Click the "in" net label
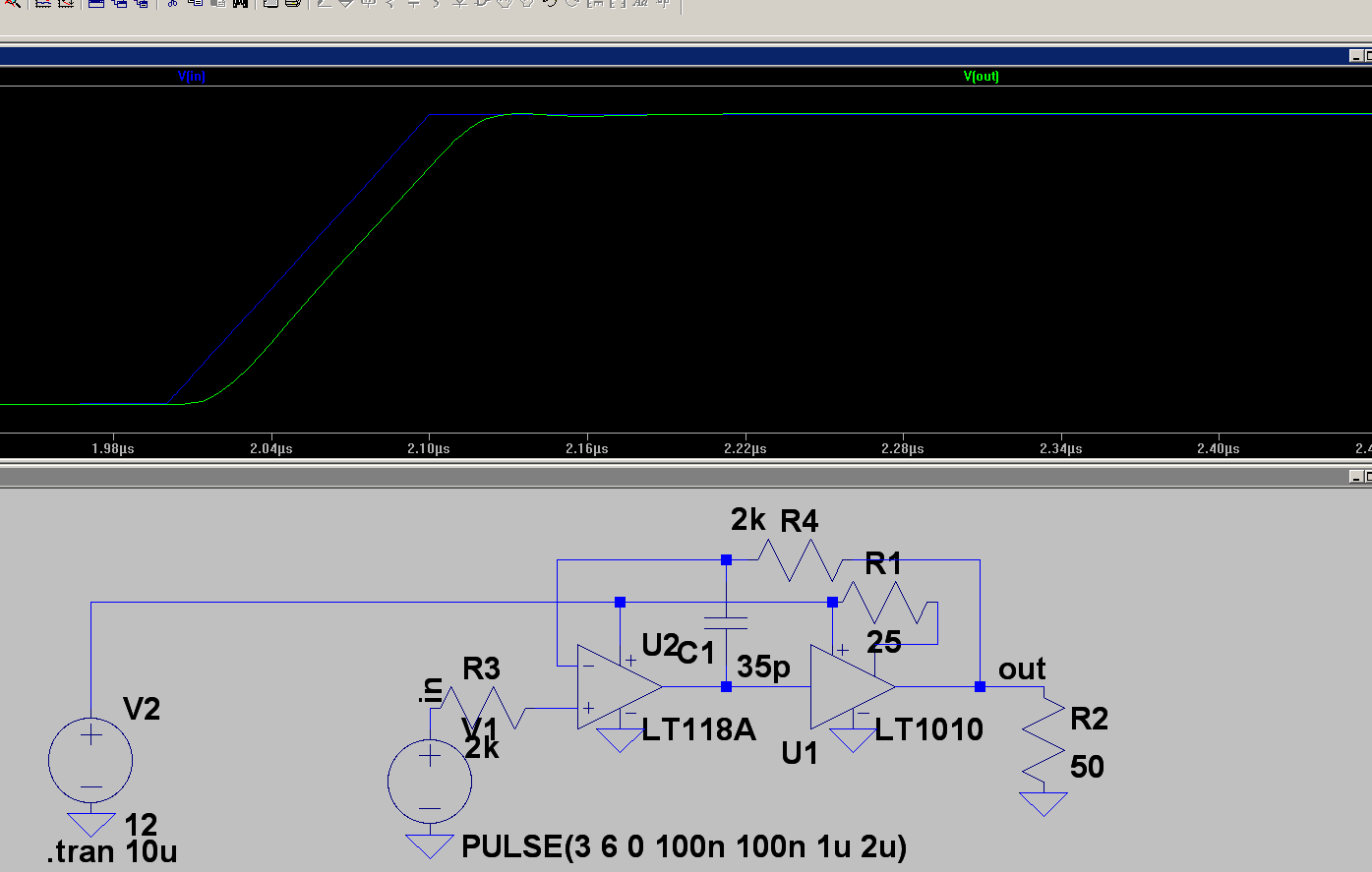1372x872 pixels. point(431,690)
